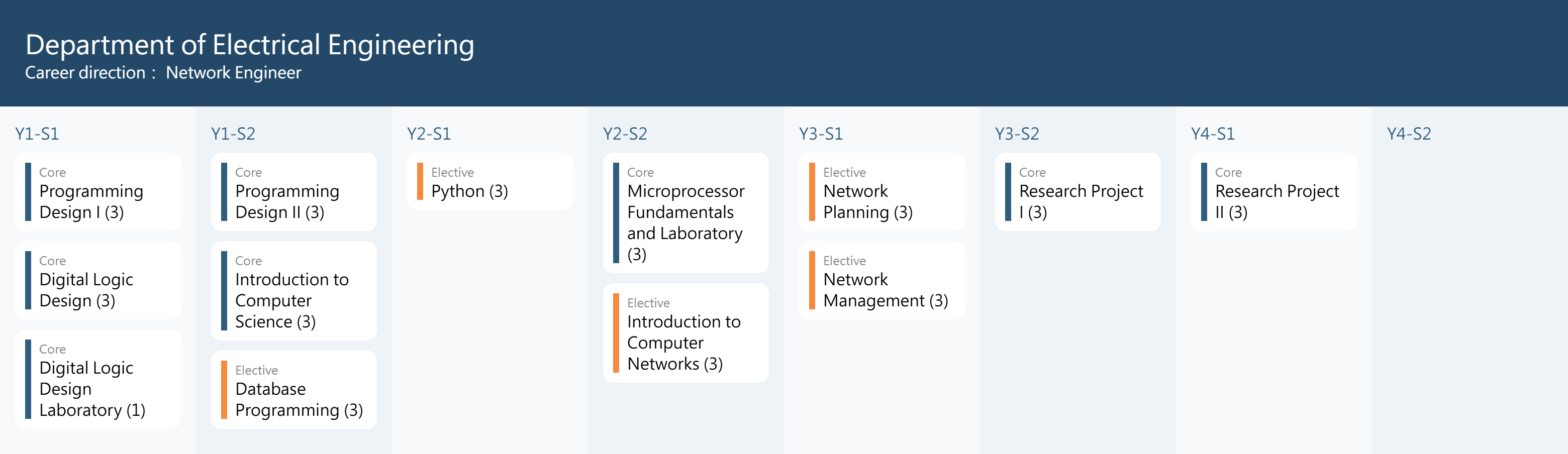Image resolution: width=1568 pixels, height=454 pixels.
Task: Open Introduction to Computer Science card
Action: pos(293,291)
